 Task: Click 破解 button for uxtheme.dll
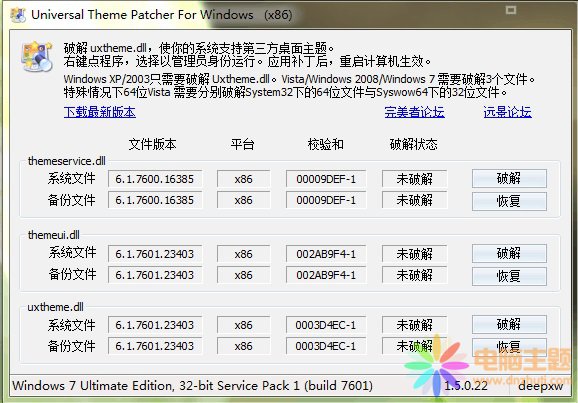tap(509, 324)
